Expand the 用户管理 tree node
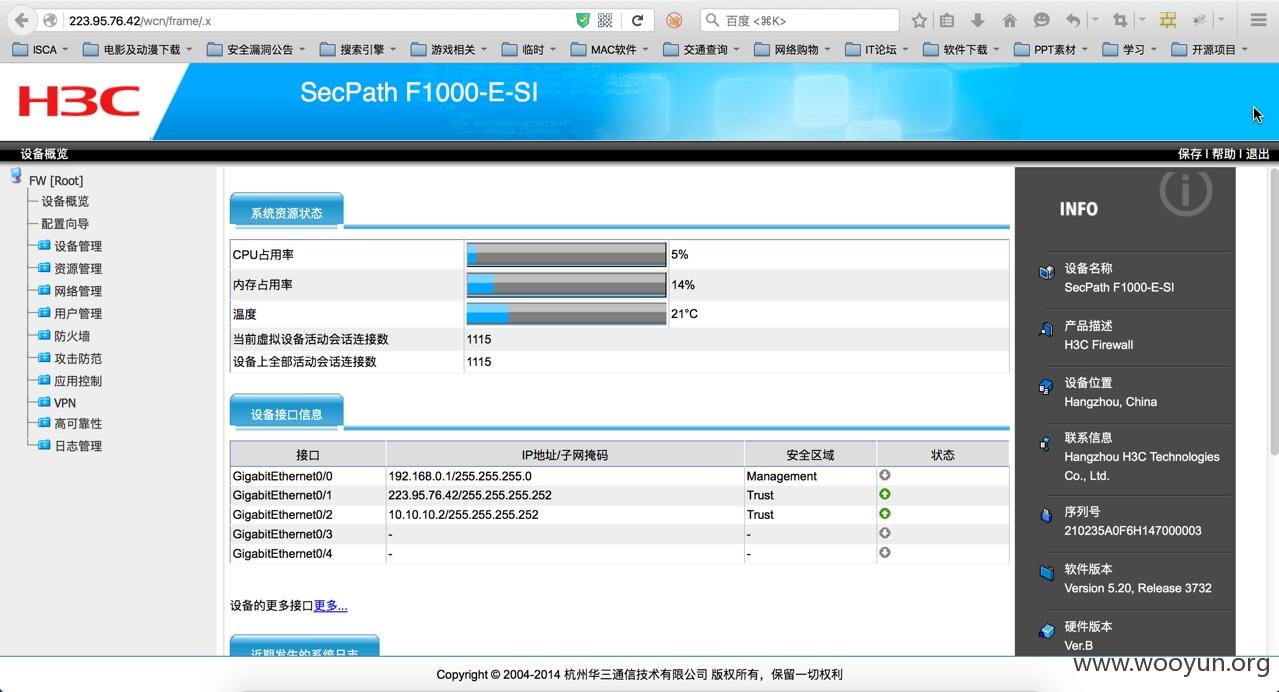The height and width of the screenshot is (692, 1279). coord(44,312)
